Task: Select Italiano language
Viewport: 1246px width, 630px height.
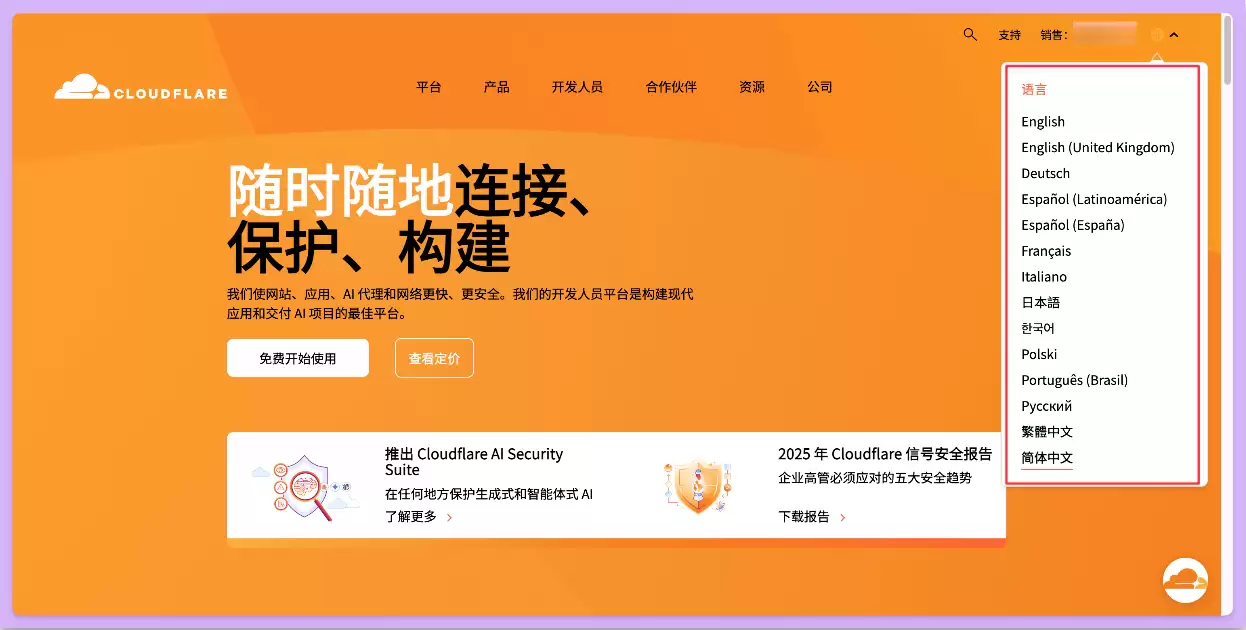Action: point(1044,277)
